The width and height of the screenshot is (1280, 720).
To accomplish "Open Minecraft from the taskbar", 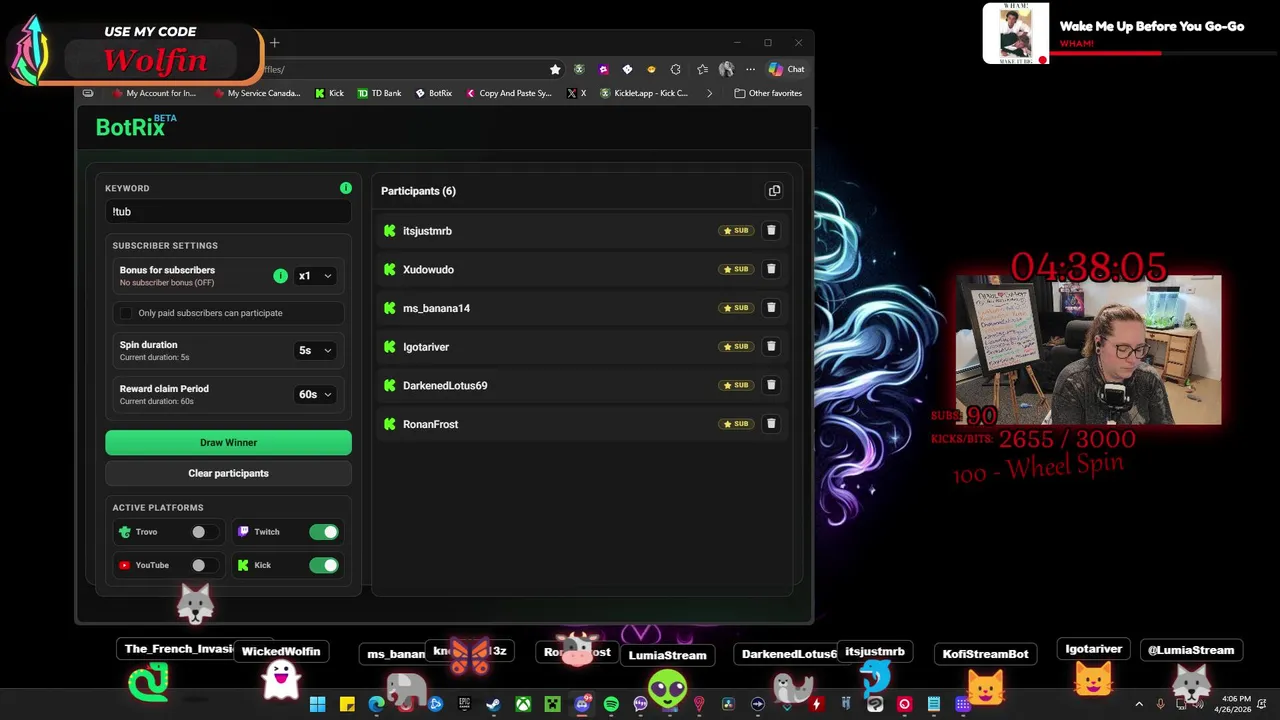I will coord(552,704).
